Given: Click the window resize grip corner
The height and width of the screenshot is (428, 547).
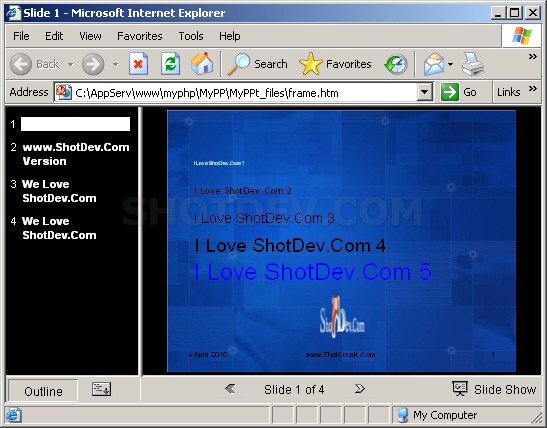Looking at the screenshot, I should (537, 417).
